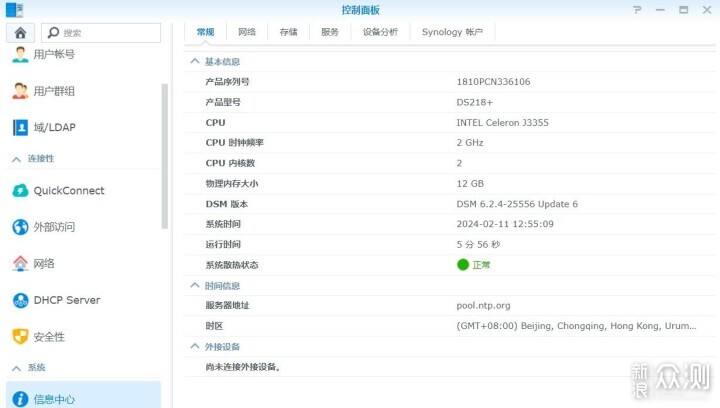
Task: Switch to the 网络 tab
Action: (247, 32)
